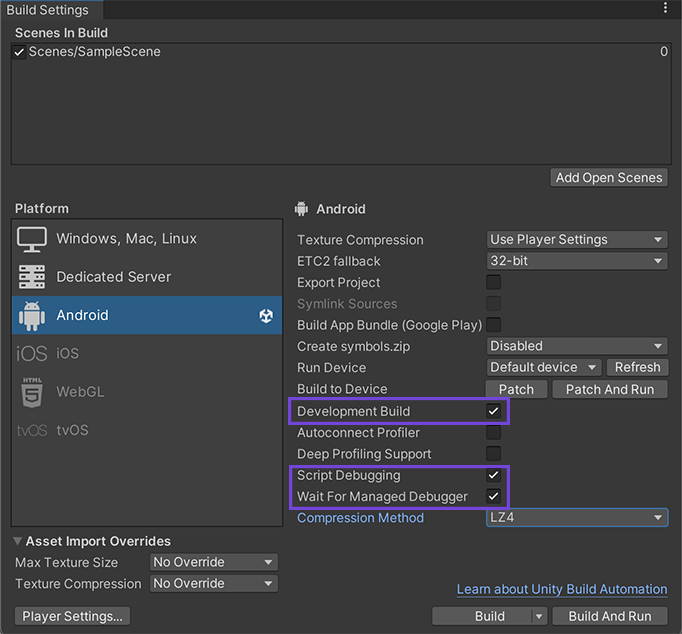Toggle the Scenes/SampleScene checkbox
This screenshot has width=682, height=634.
click(19, 52)
